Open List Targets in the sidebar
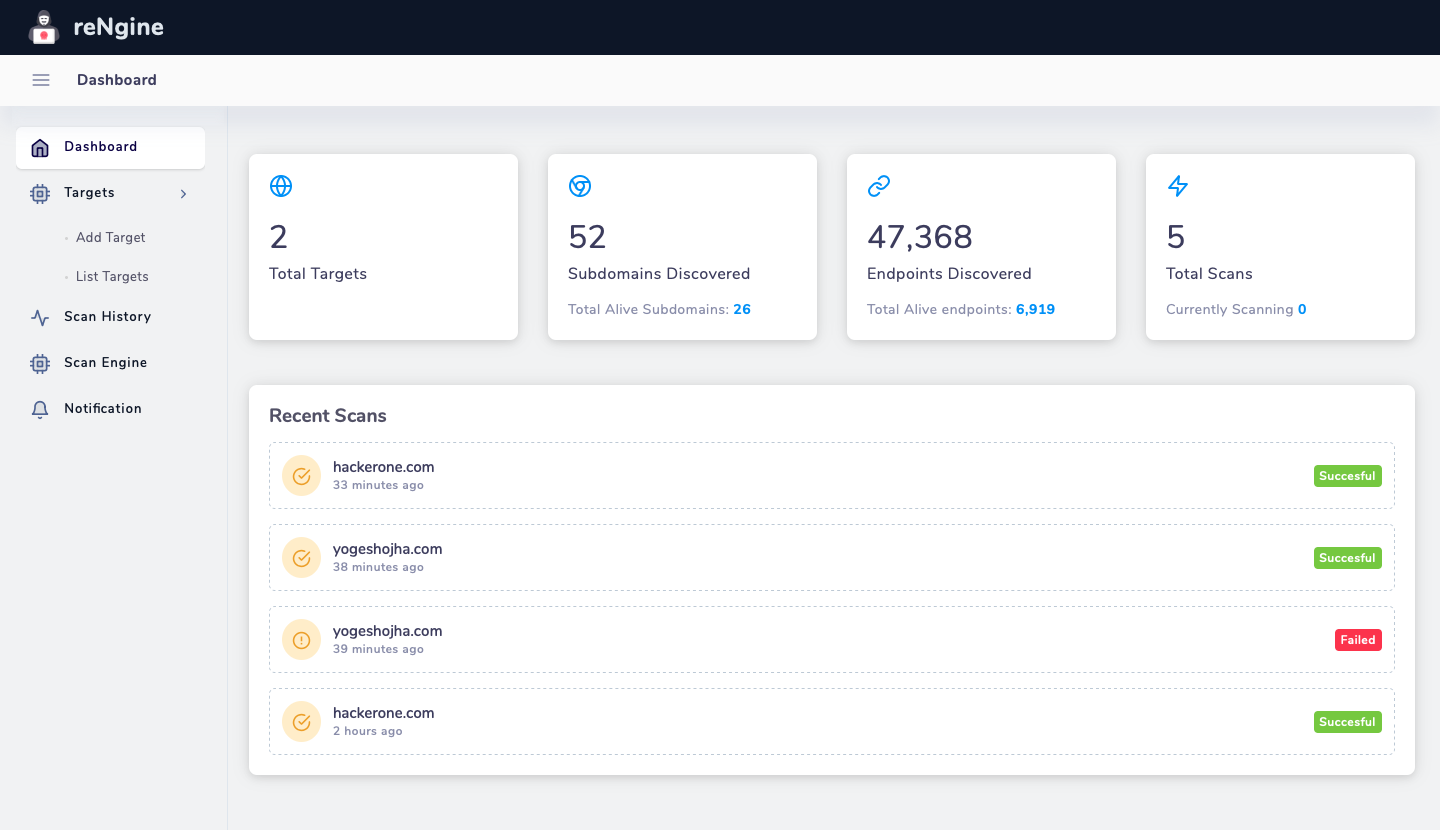The width and height of the screenshot is (1440, 830). 112,277
